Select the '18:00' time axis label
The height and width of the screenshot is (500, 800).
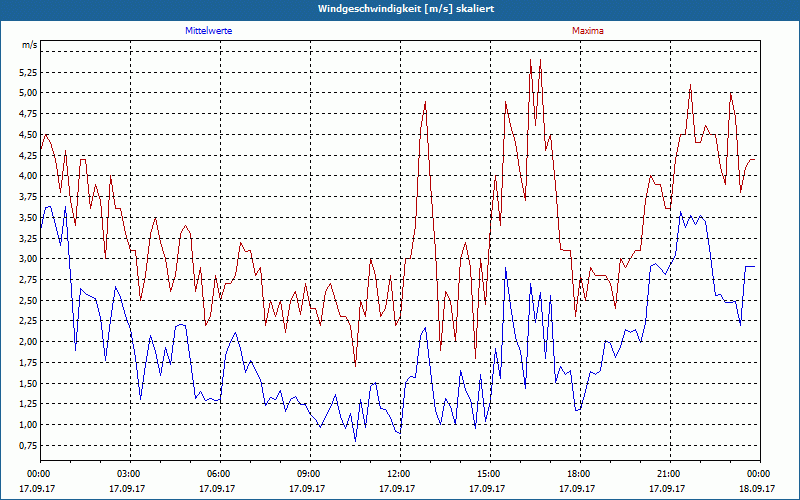point(580,474)
